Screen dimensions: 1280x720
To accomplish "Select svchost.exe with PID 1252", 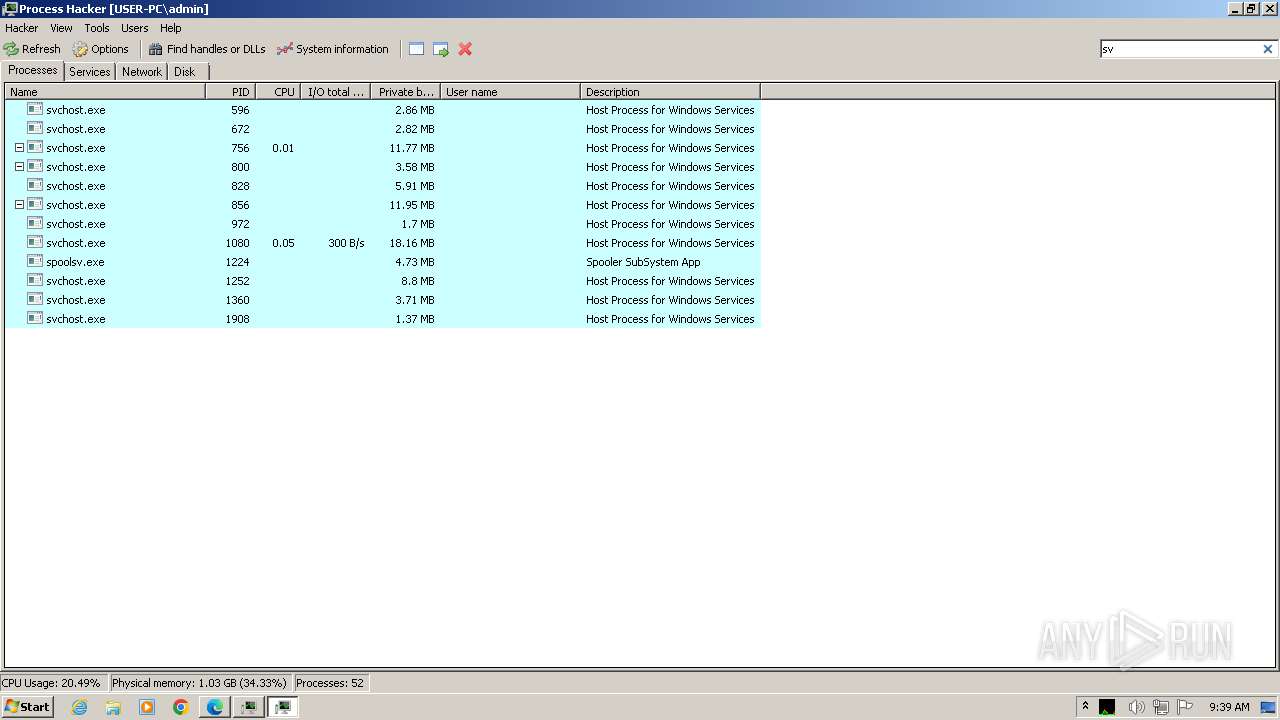I will (x=383, y=281).
